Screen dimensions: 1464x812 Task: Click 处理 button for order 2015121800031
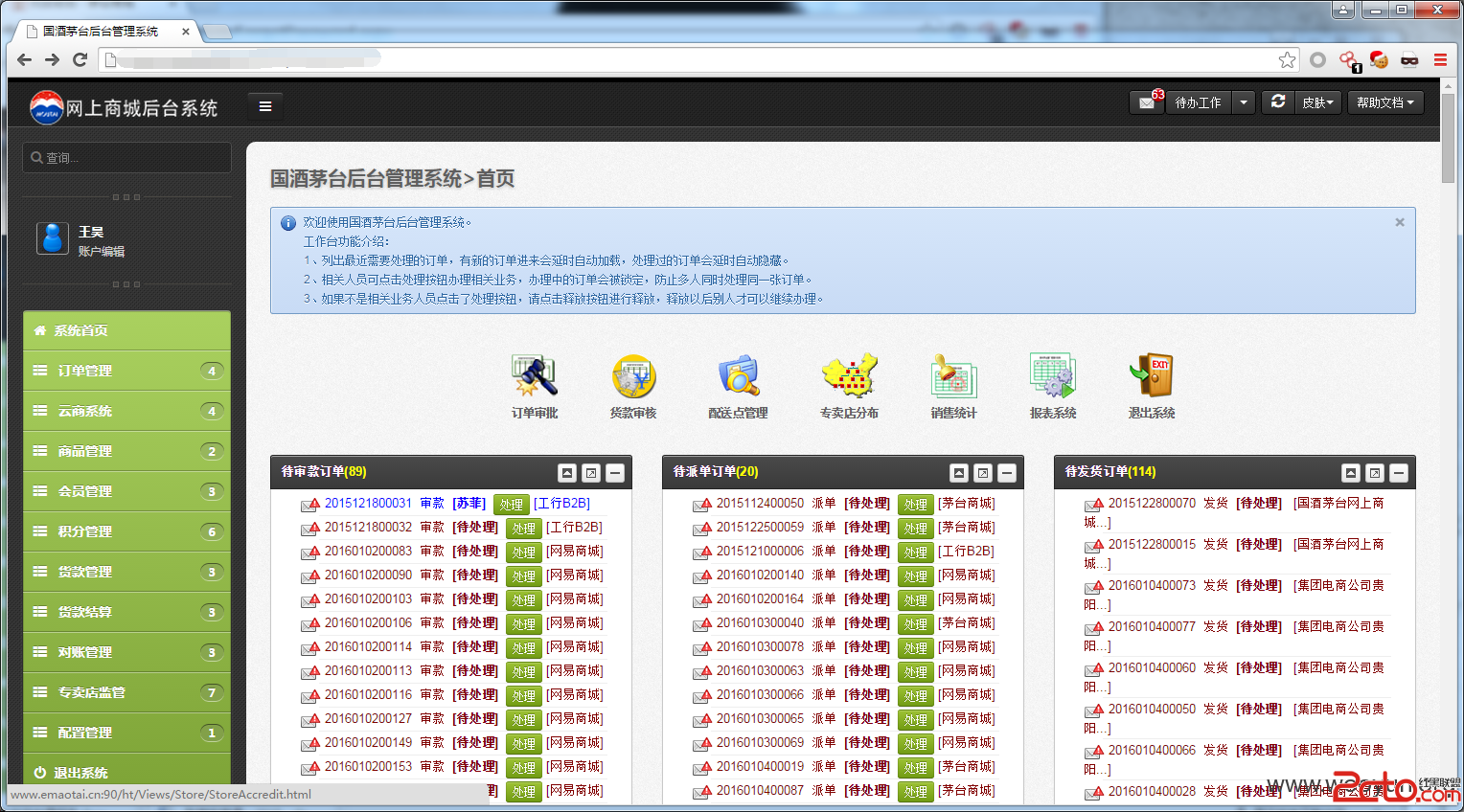tap(512, 505)
